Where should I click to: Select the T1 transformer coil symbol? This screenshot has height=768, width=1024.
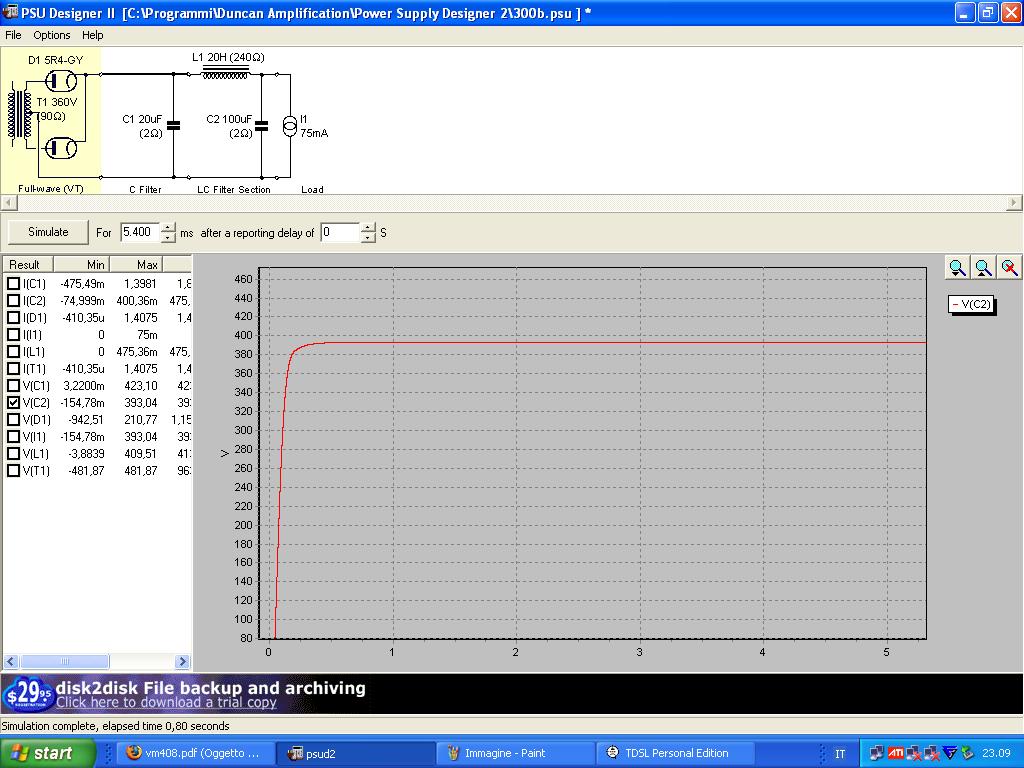pyautogui.click(x=20, y=114)
